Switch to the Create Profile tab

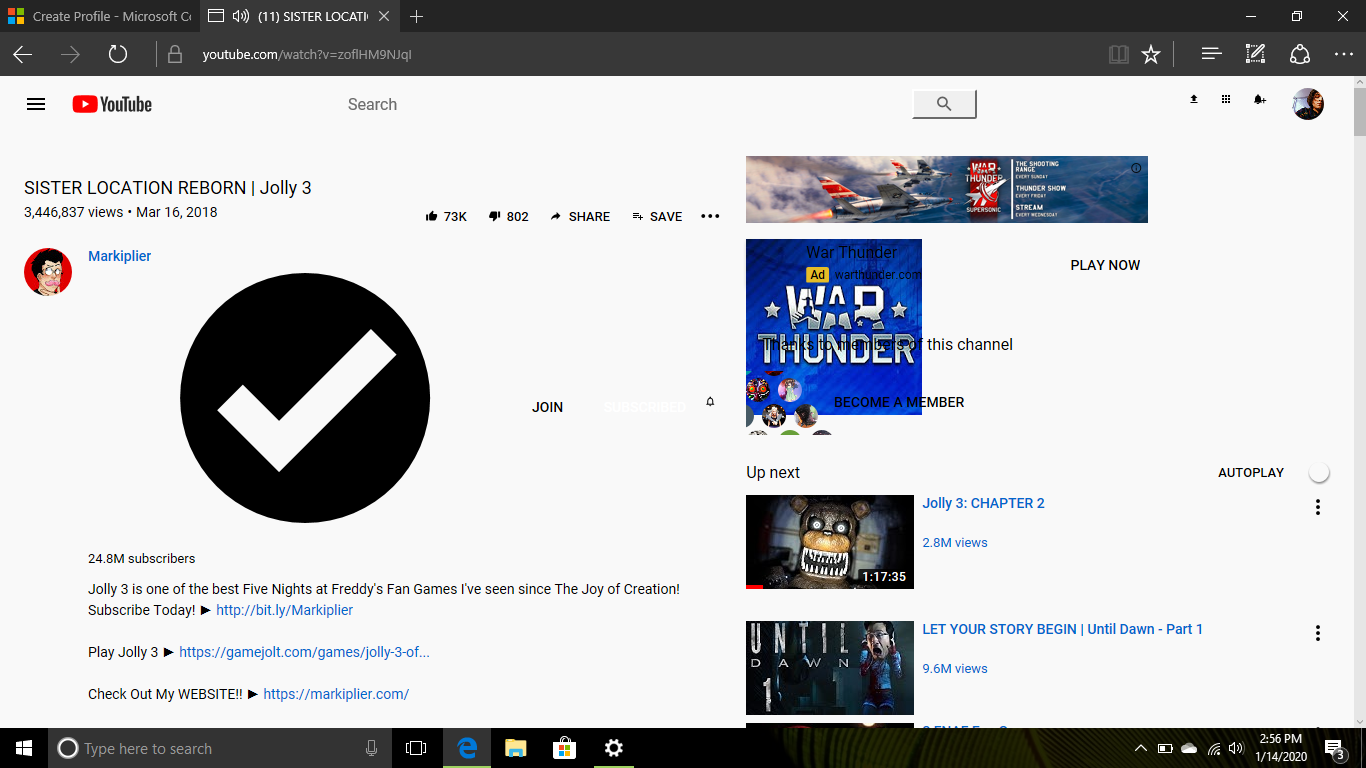pos(99,16)
